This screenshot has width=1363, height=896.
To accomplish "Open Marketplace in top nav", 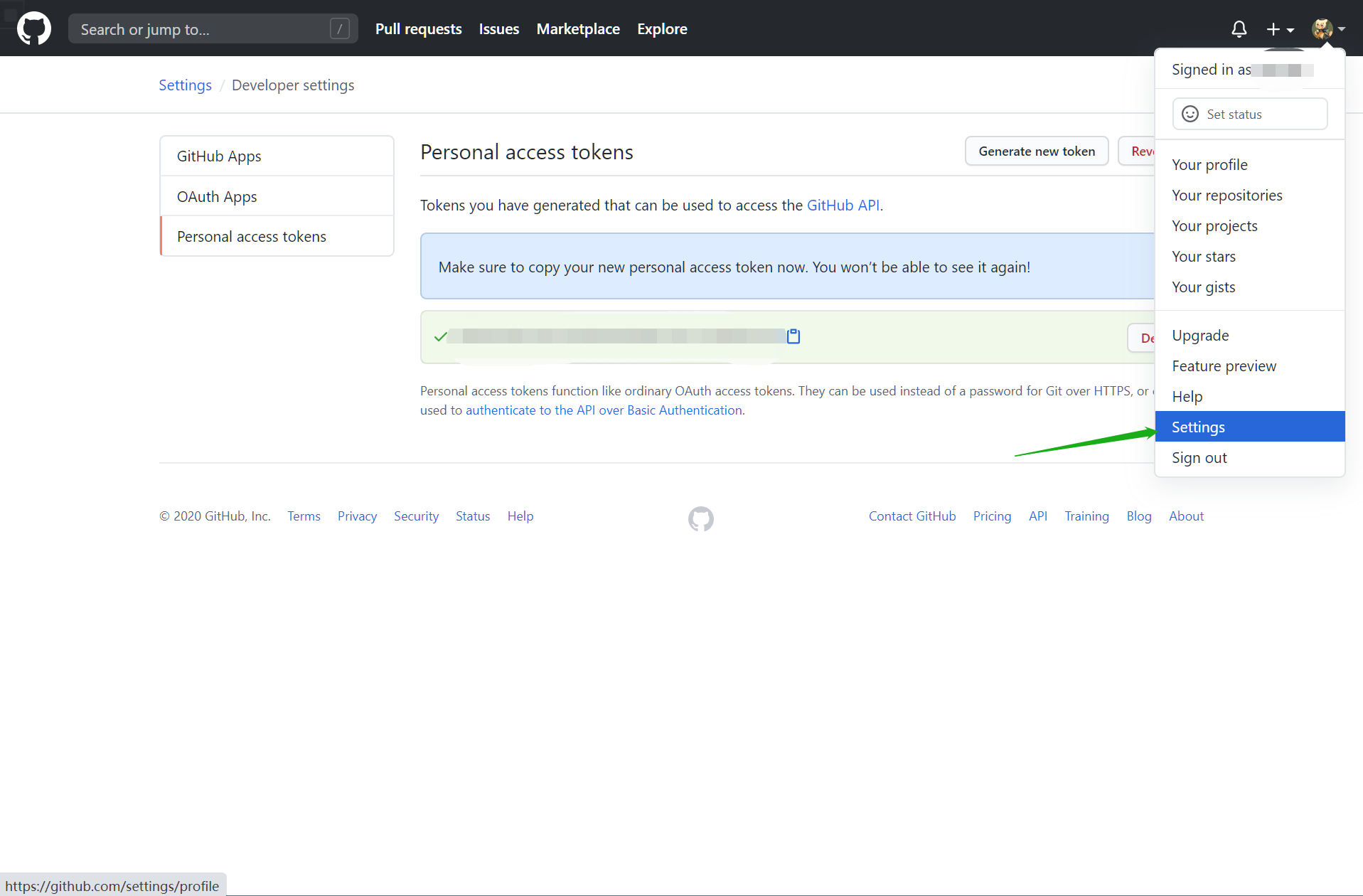I will click(577, 29).
